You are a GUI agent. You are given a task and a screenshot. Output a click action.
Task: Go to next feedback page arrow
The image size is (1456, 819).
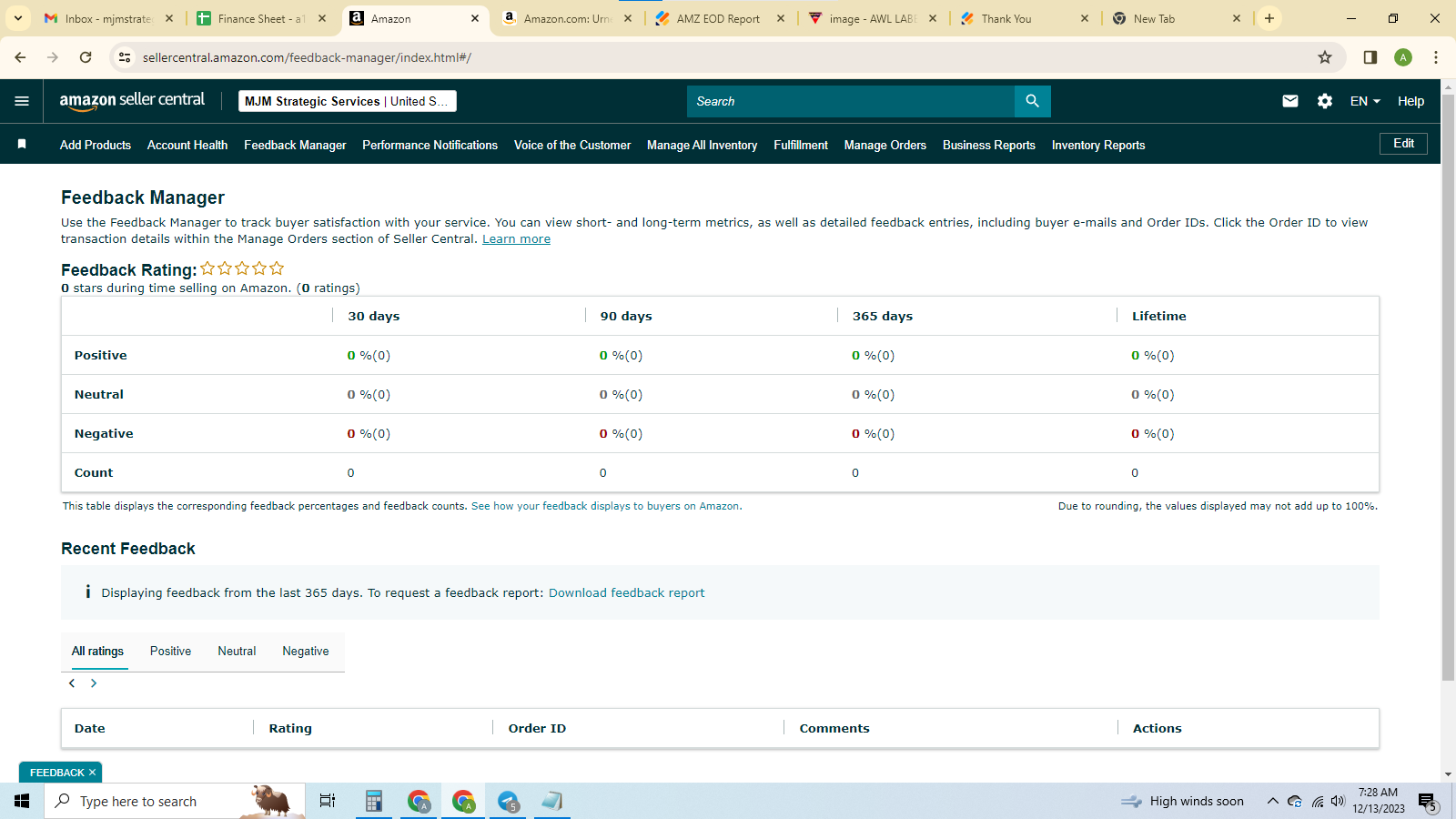pos(94,683)
